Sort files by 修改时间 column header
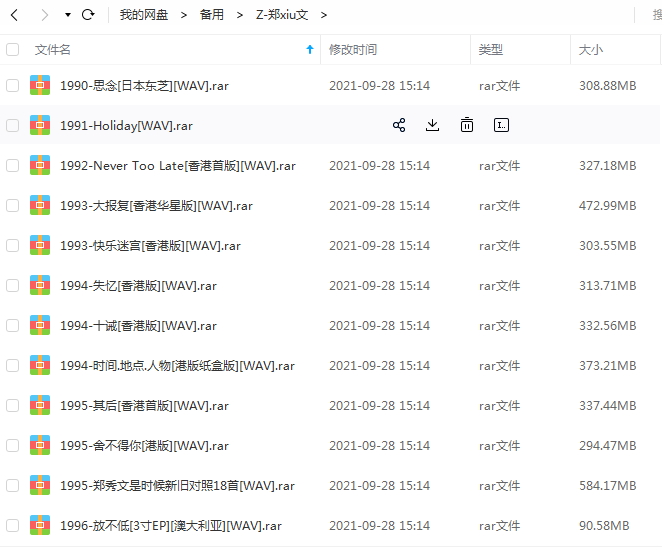The image size is (662, 547). pos(353,49)
